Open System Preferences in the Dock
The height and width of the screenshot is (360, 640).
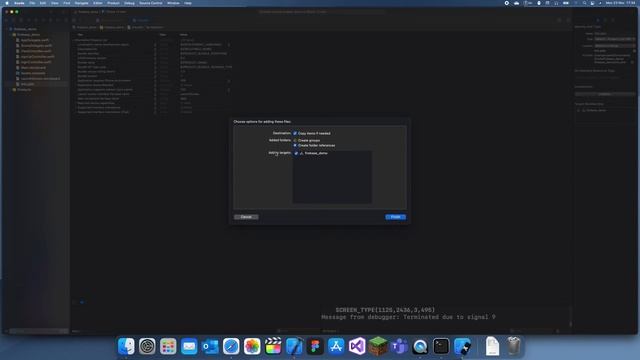(147, 347)
